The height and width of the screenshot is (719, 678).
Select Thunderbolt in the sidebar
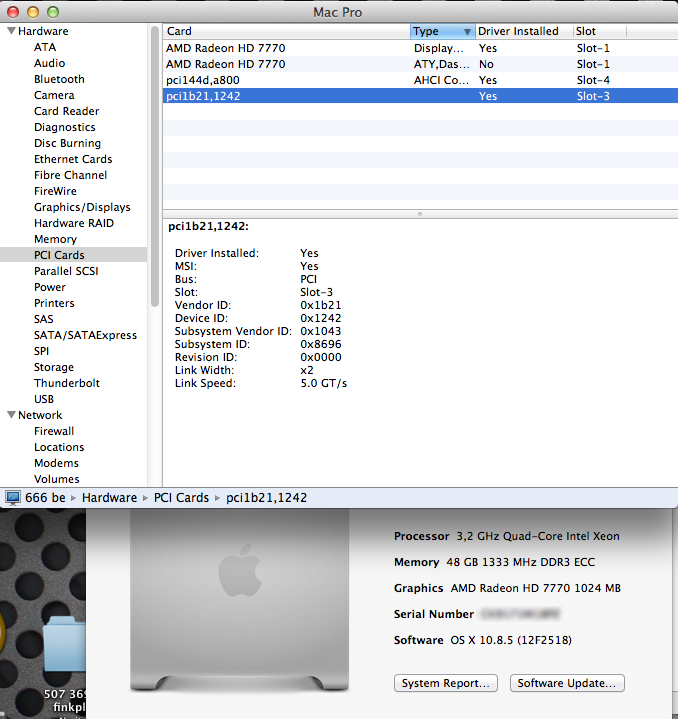(66, 383)
